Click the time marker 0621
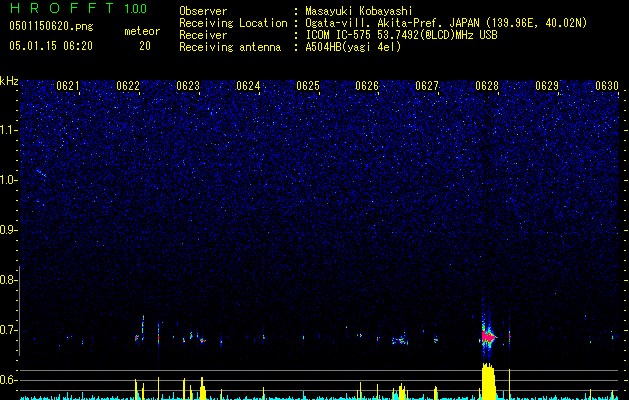Screen dimensions: 629x400 pos(68,86)
